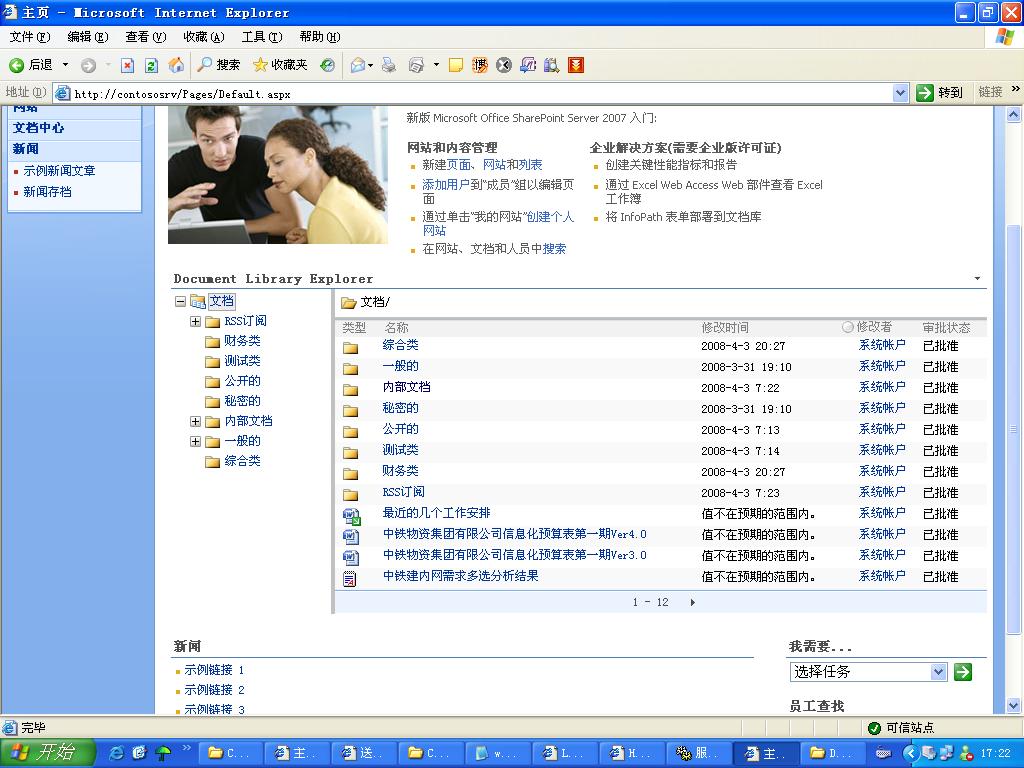Open the 工具(T) menu
Screen dimensions: 1024x768
[x=261, y=37]
